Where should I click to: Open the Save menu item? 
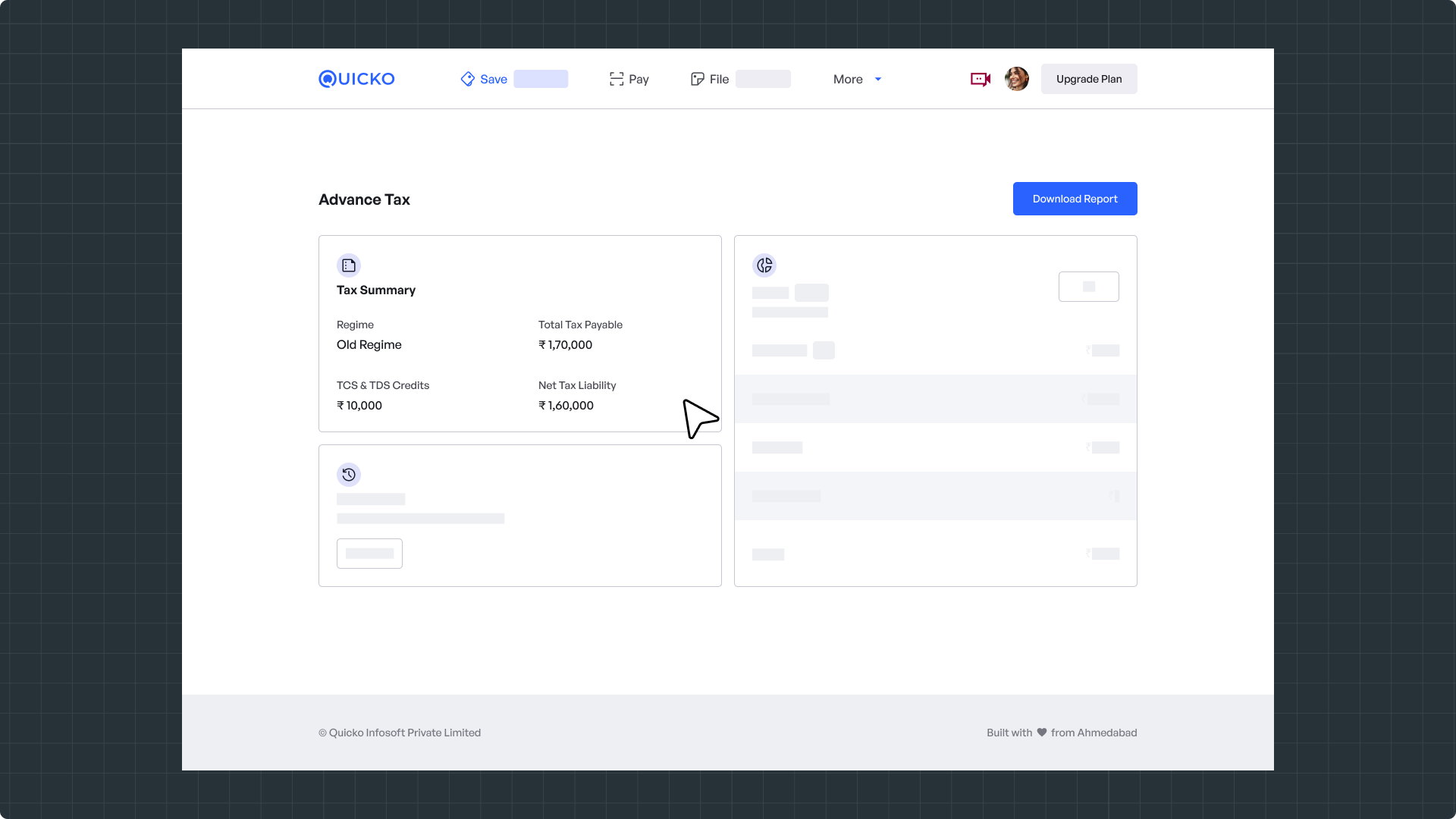pyautogui.click(x=494, y=79)
